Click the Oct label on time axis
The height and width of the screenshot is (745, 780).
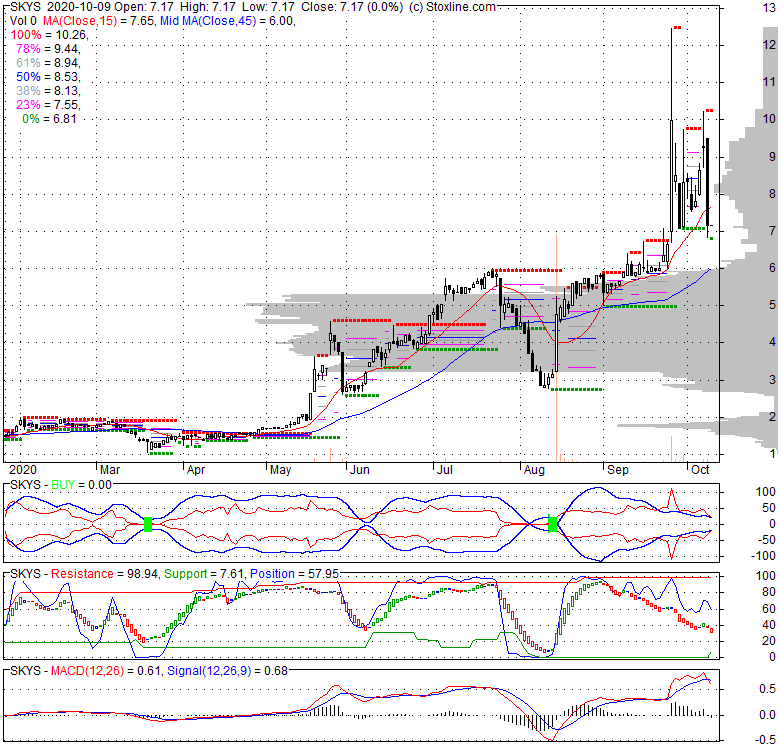click(x=700, y=470)
